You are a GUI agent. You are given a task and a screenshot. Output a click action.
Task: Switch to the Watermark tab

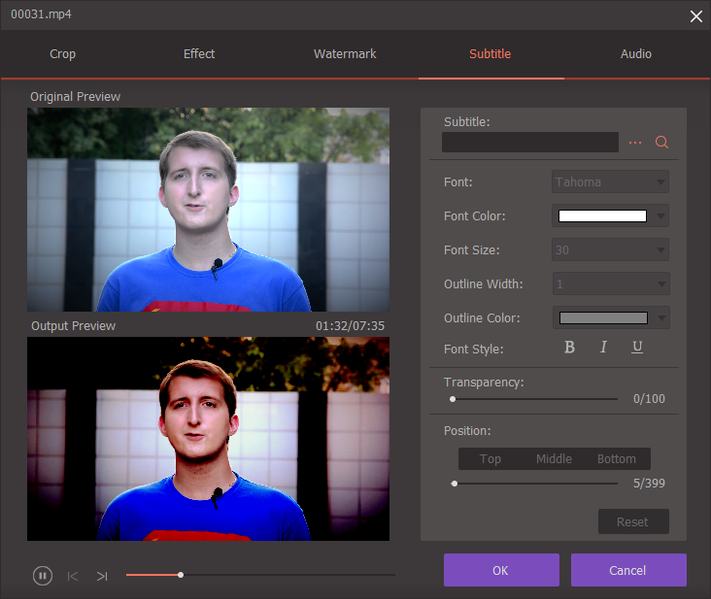345,54
